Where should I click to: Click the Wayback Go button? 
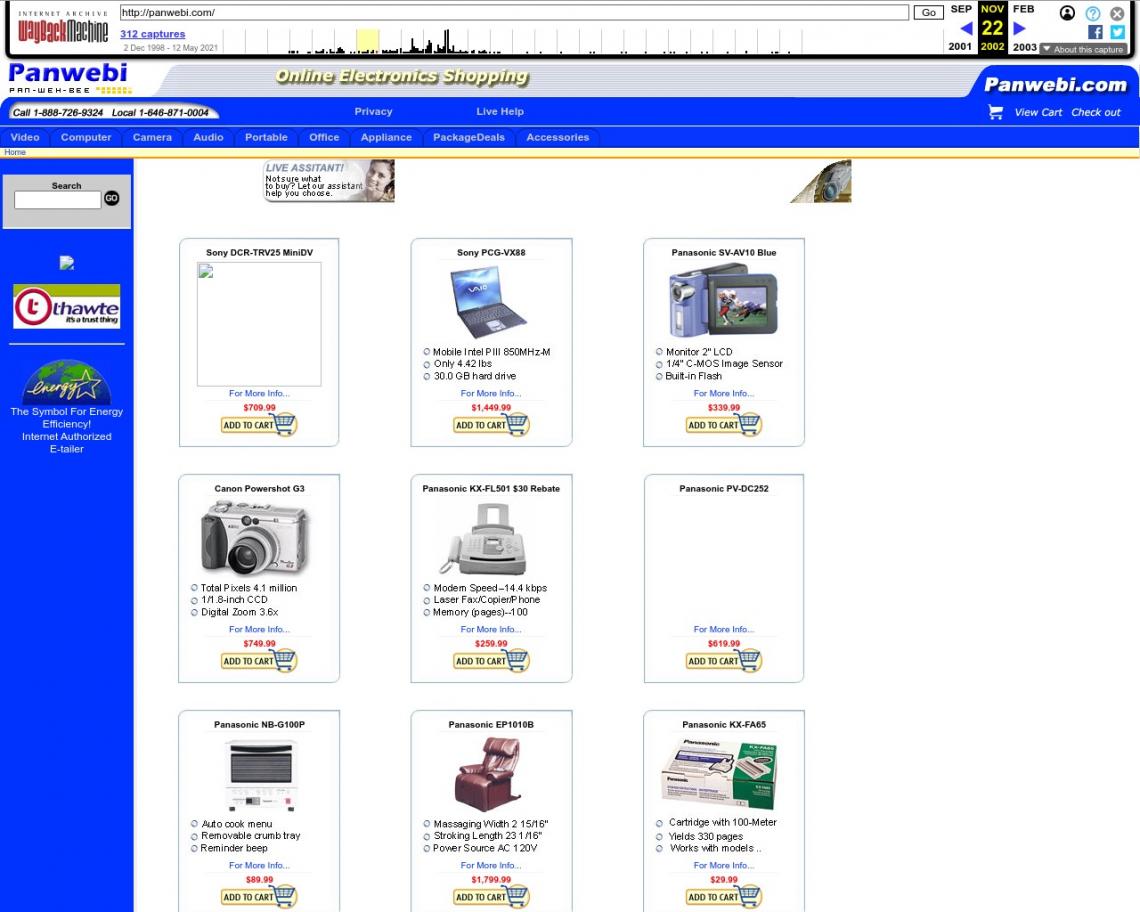click(928, 12)
